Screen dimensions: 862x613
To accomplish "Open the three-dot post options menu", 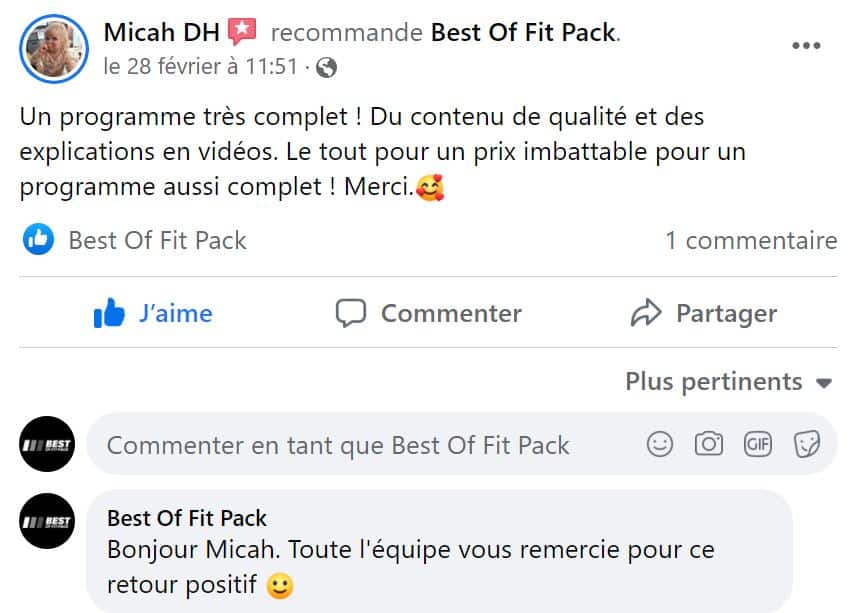I will click(806, 46).
